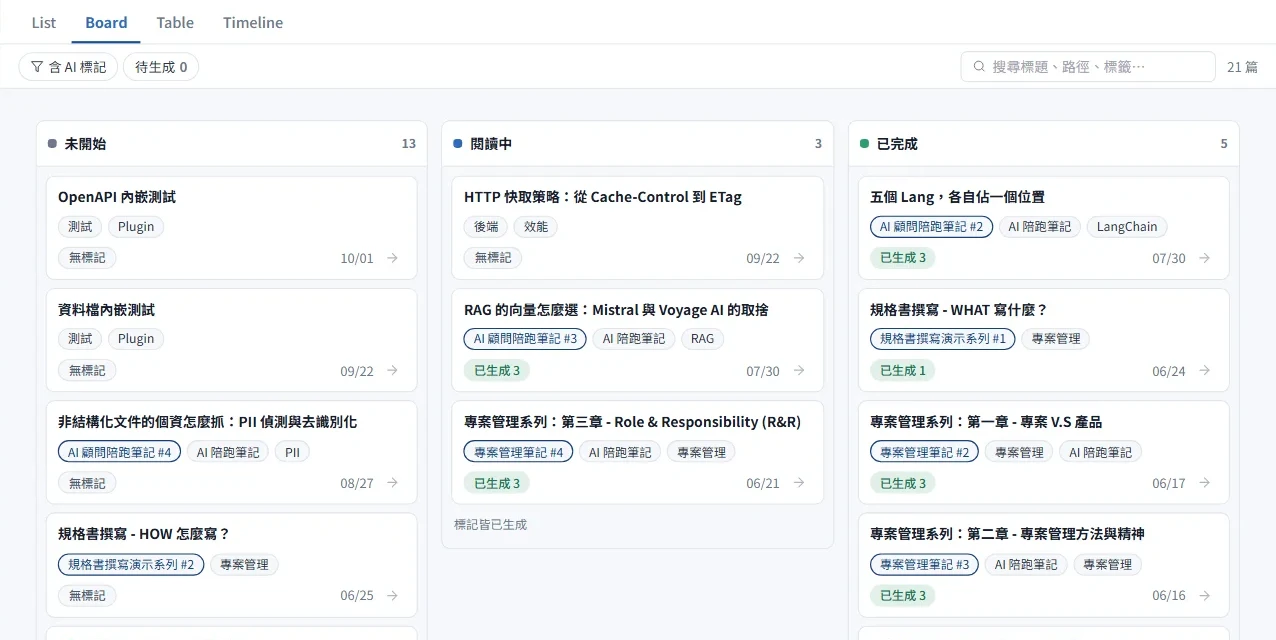This screenshot has height=640, width=1276.
Task: Open the arrow beside the 06/25 date
Action: point(393,595)
